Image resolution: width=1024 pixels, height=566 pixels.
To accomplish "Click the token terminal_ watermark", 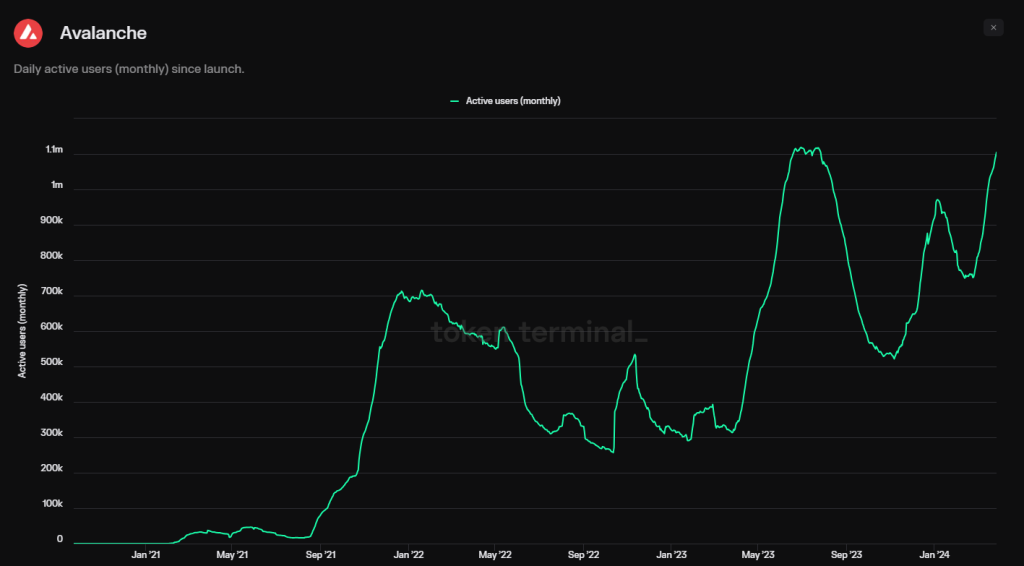I will [x=539, y=332].
